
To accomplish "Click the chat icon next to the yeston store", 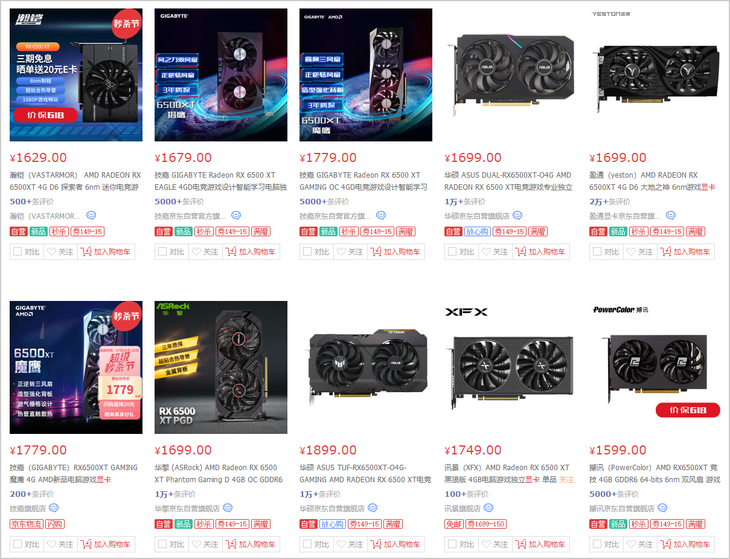I will [671, 216].
